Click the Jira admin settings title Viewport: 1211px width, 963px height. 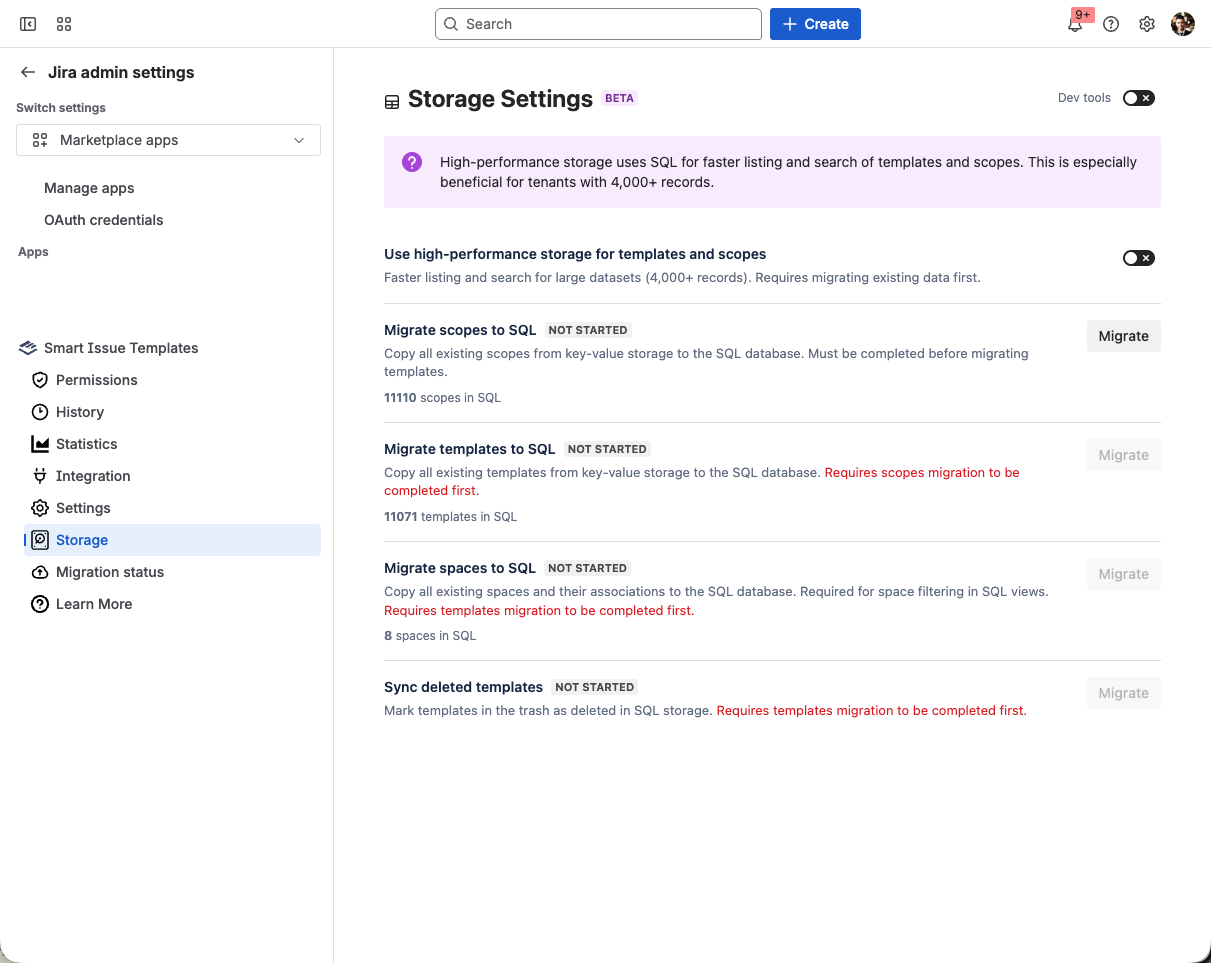point(121,72)
